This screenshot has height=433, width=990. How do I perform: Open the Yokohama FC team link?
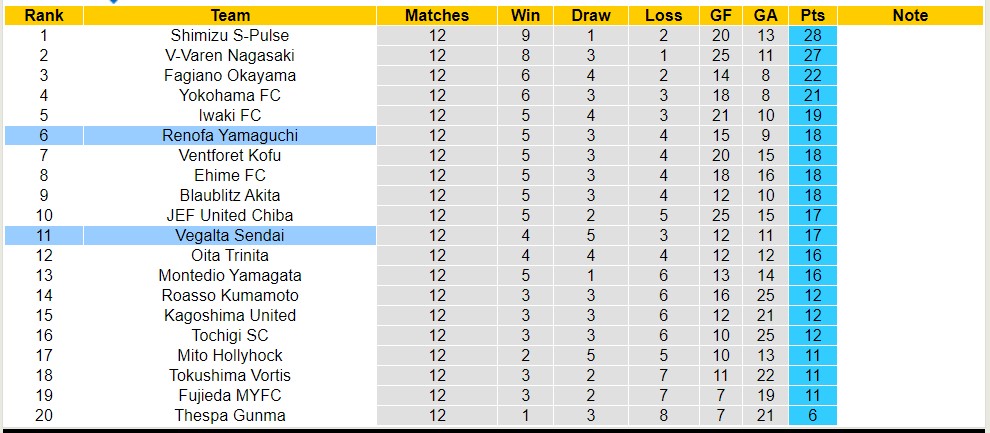(230, 95)
